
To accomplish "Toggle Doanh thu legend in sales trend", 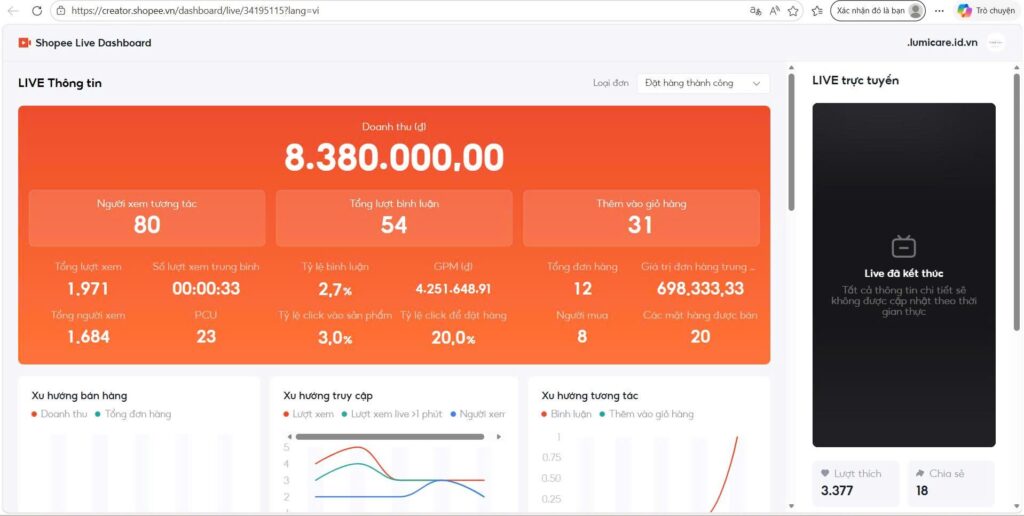I will (x=59, y=414).
